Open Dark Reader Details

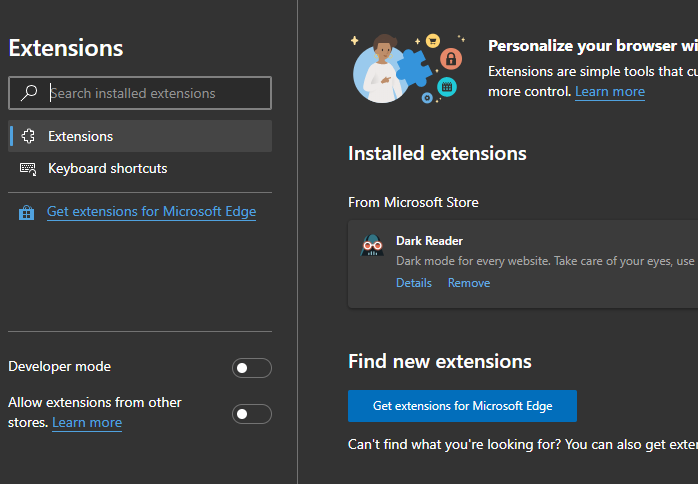[x=414, y=283]
